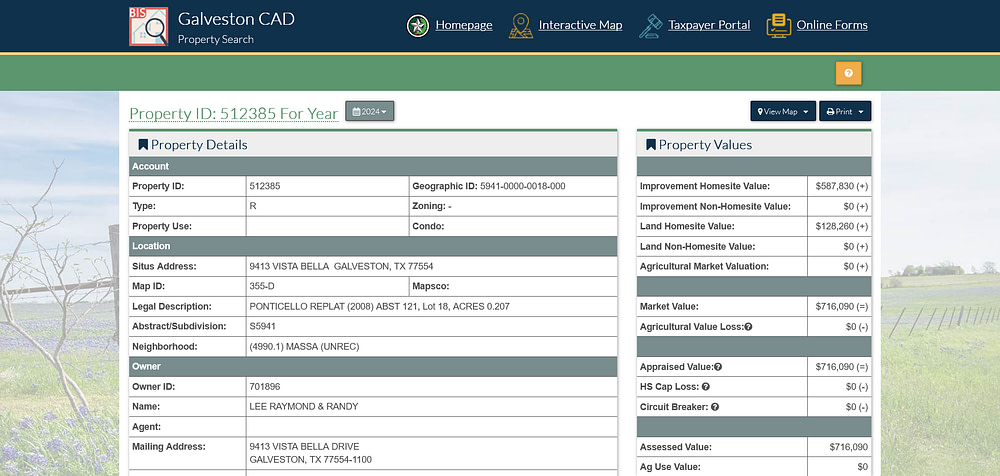Click the Location section header
This screenshot has width=1000, height=476.
point(373,246)
